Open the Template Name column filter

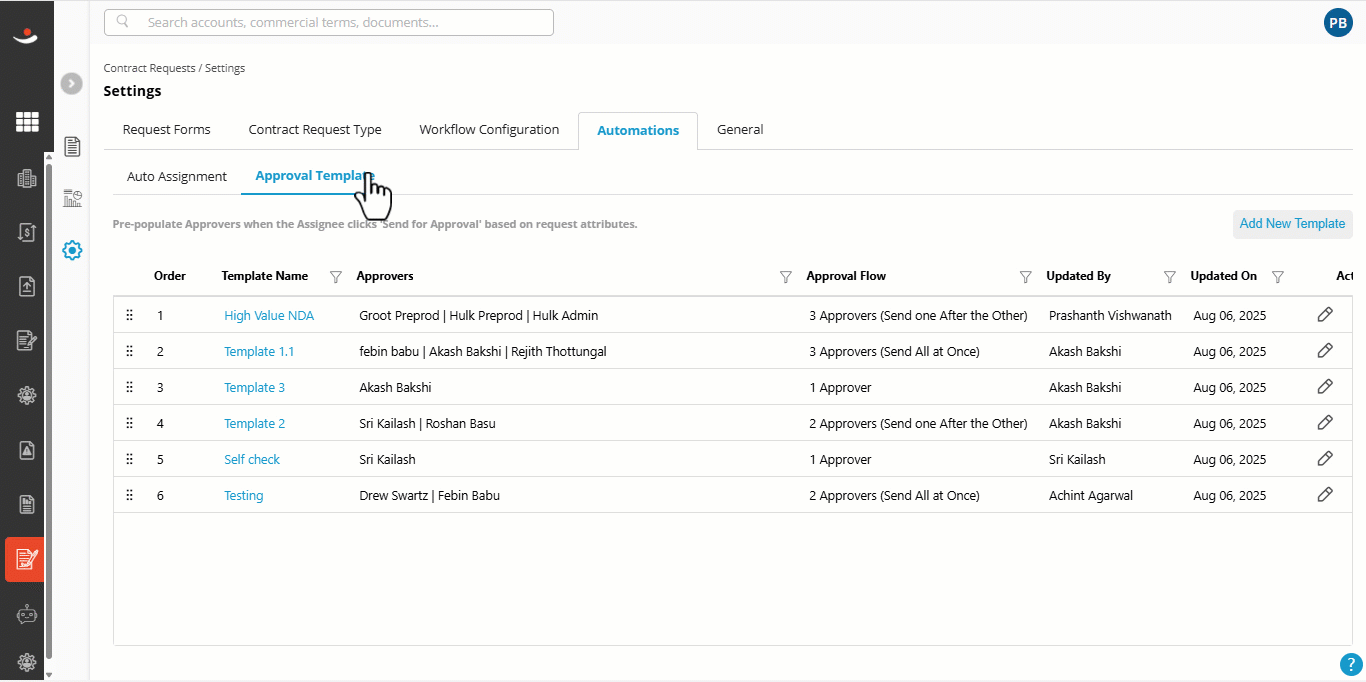point(336,277)
